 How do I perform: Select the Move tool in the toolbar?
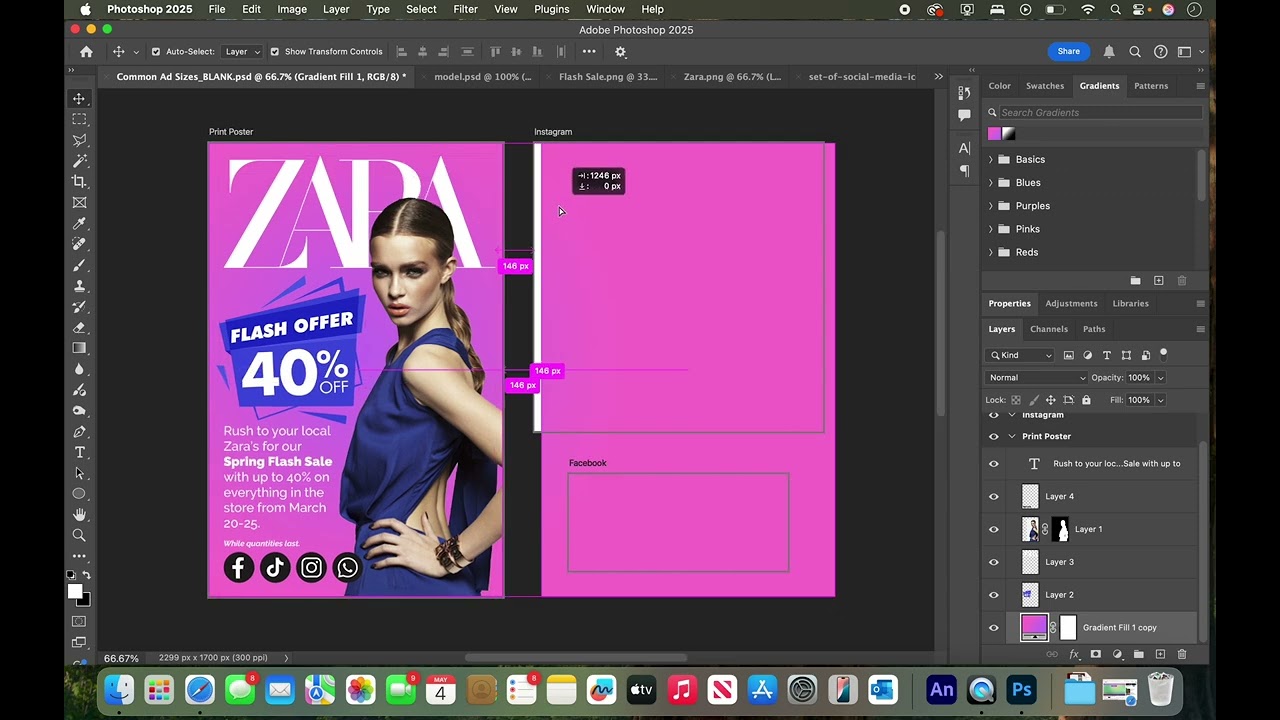click(x=79, y=98)
